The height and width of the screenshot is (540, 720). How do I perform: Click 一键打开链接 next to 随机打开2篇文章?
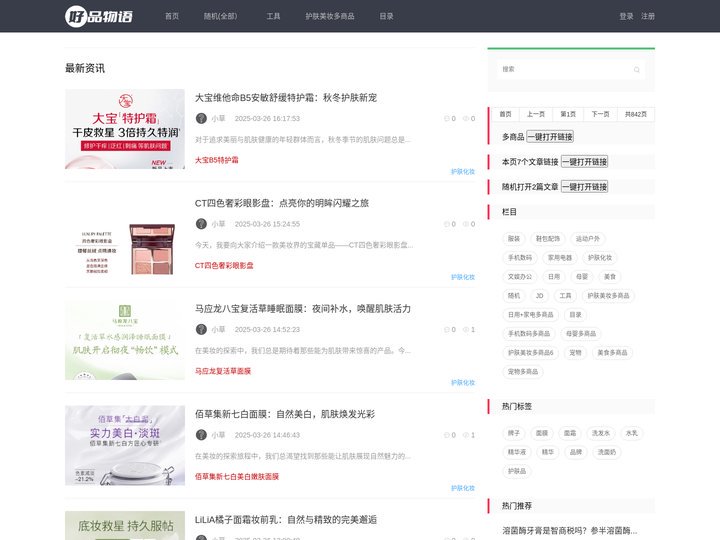tap(585, 186)
